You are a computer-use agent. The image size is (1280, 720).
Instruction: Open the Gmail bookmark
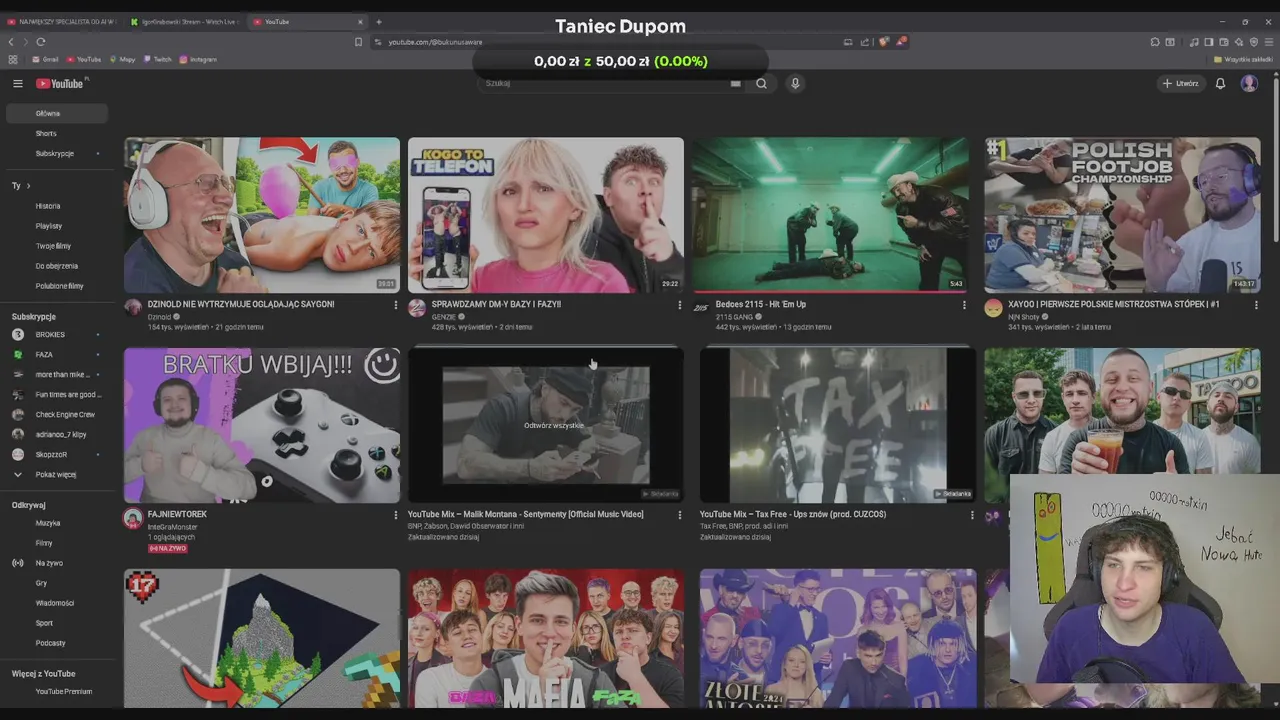click(45, 60)
